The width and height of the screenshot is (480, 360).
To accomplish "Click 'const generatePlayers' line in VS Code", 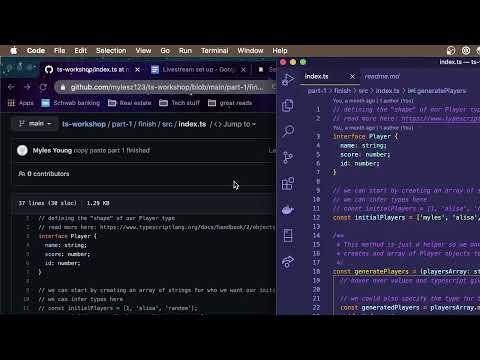I will tap(406, 271).
